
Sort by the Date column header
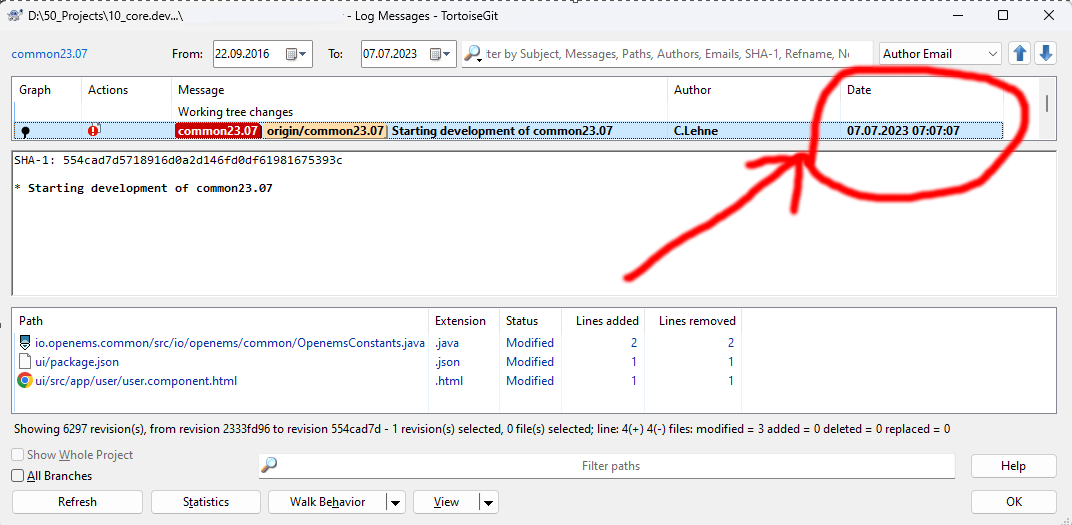click(922, 90)
